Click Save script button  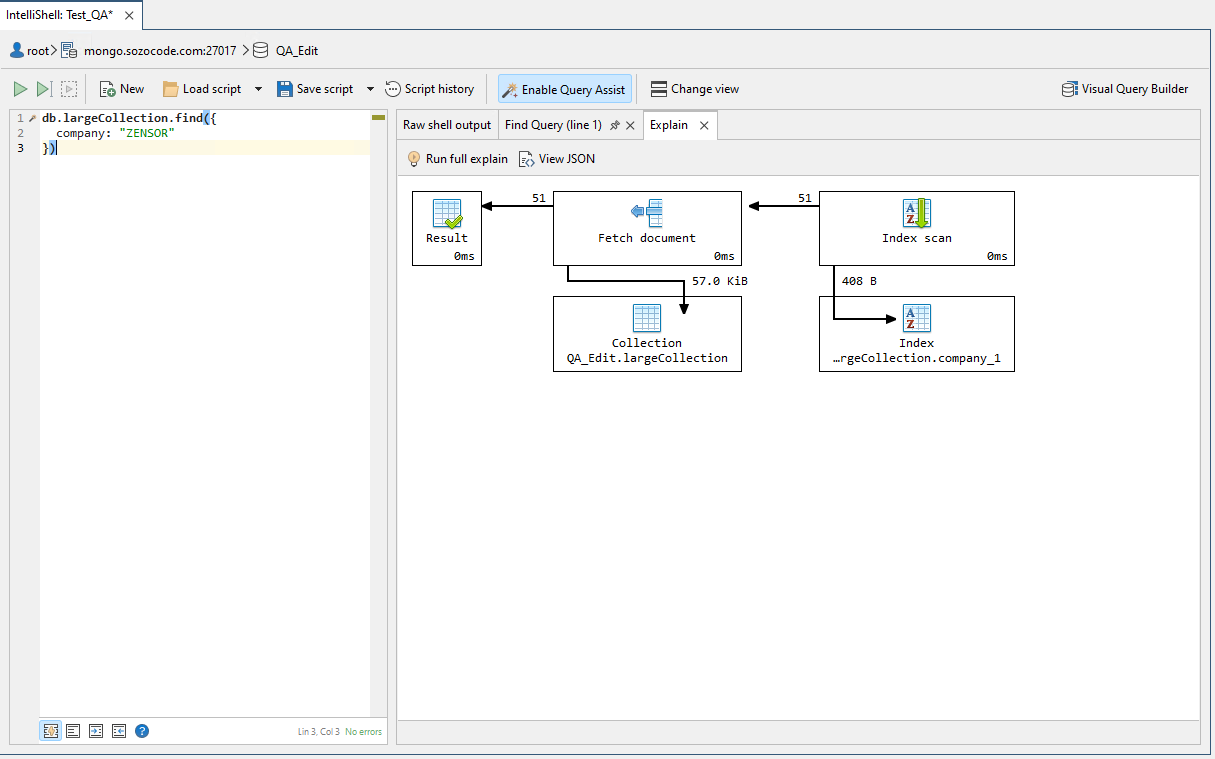[x=315, y=89]
